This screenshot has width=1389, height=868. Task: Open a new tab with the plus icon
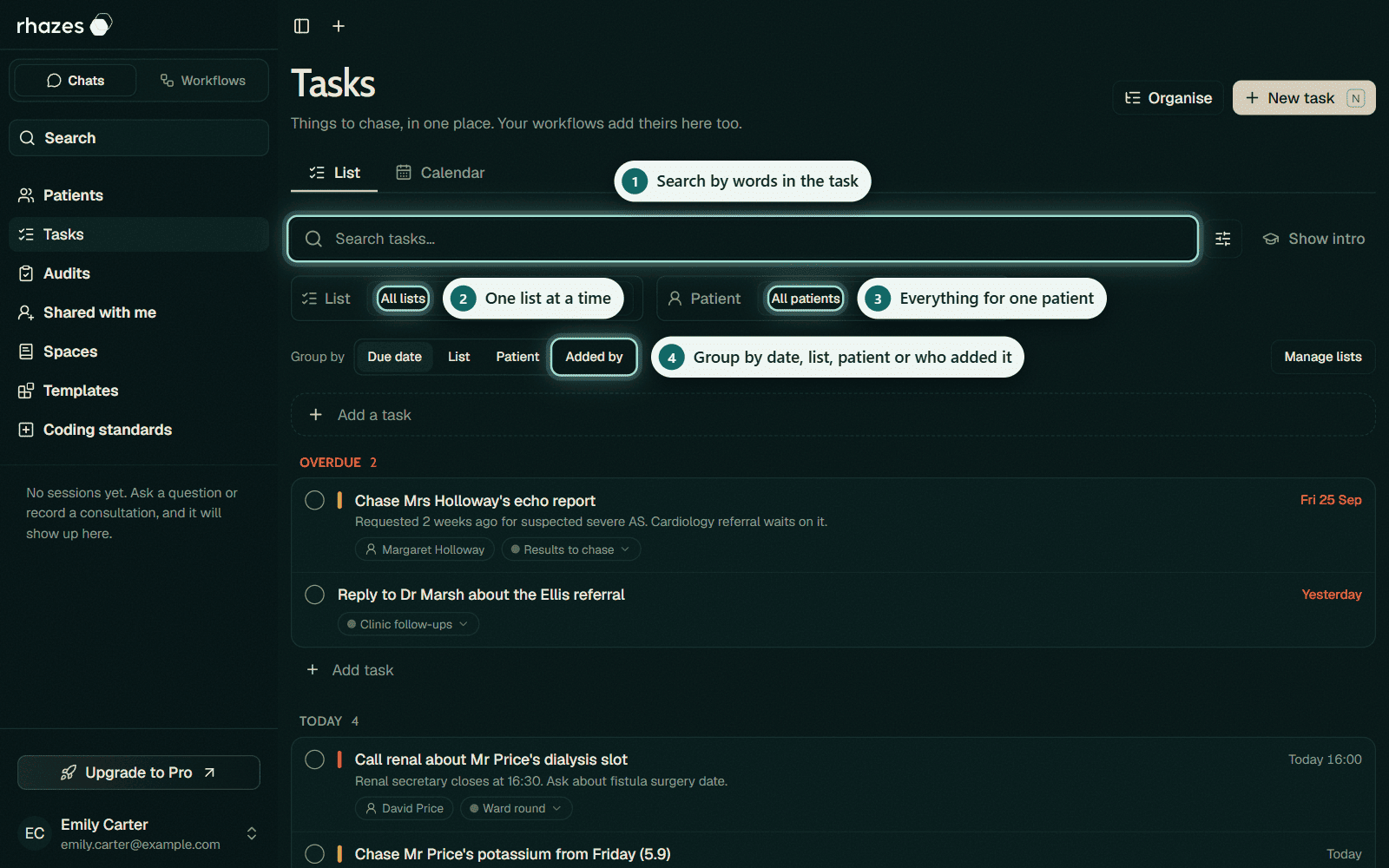coord(339,26)
